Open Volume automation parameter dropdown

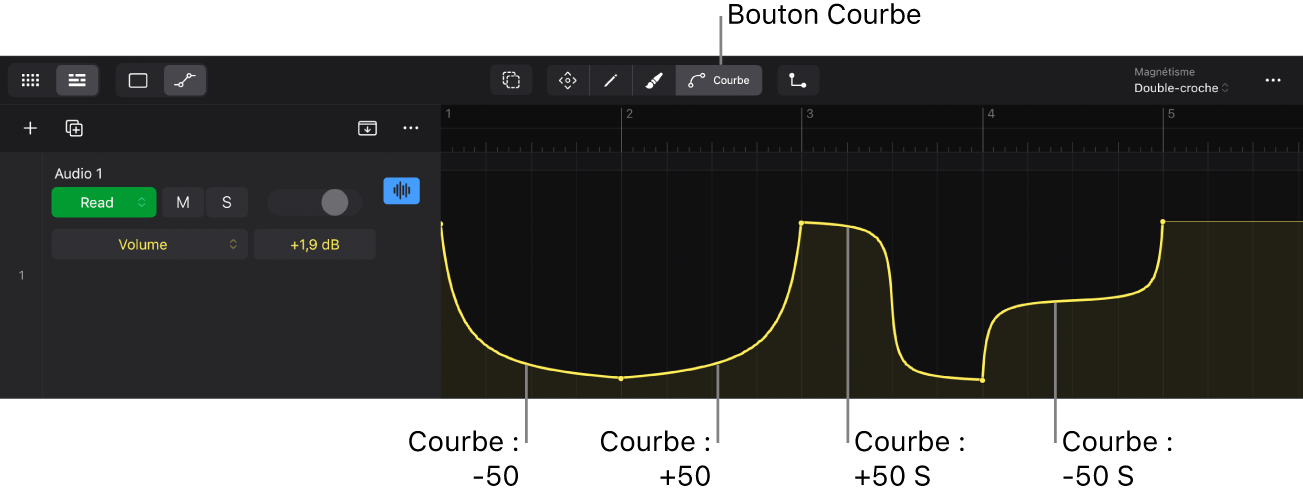click(149, 244)
